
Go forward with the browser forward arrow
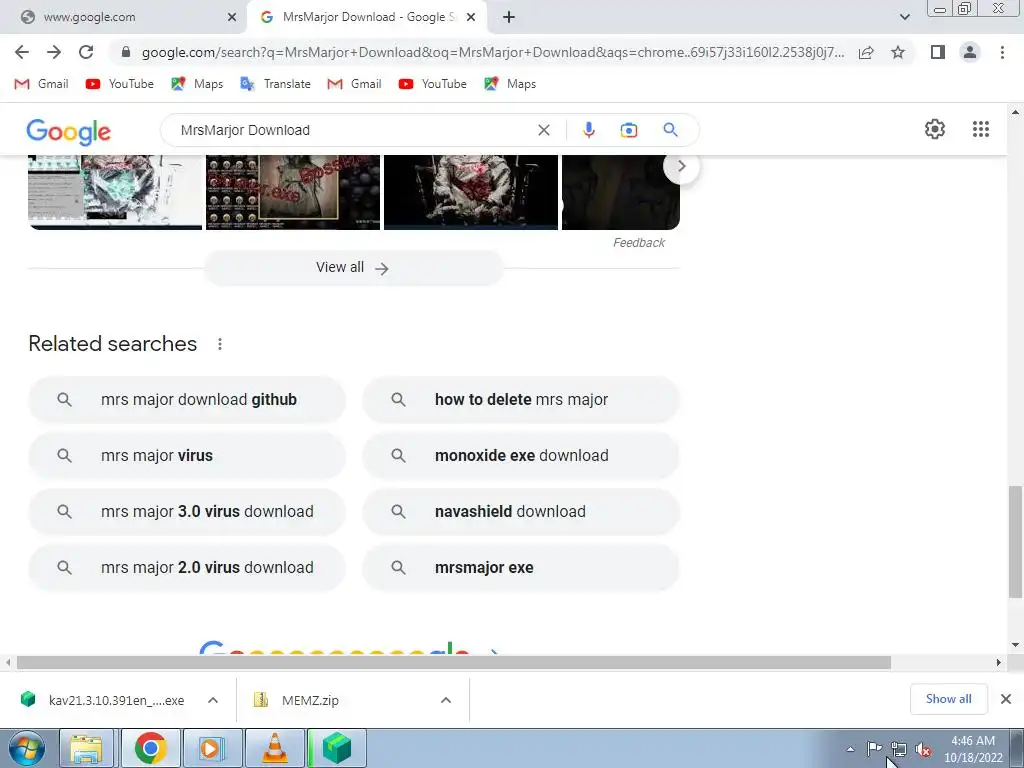pos(54,52)
